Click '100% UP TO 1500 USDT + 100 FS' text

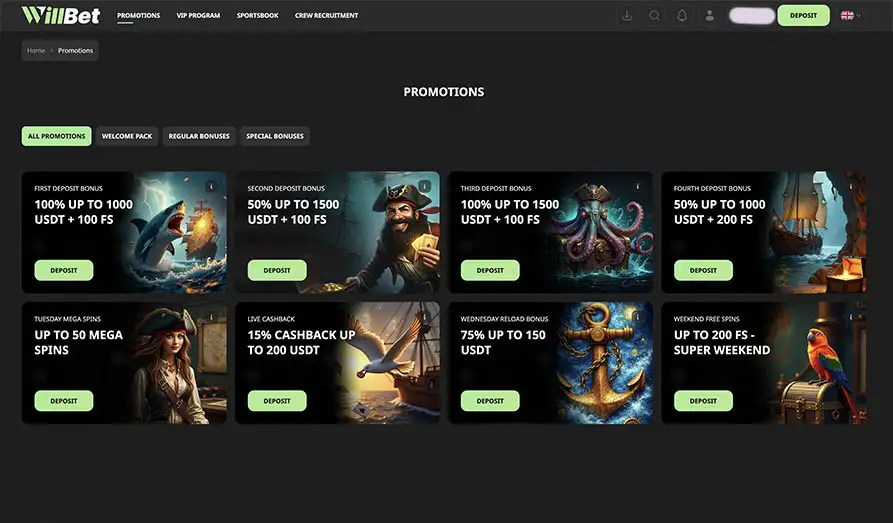coord(510,212)
